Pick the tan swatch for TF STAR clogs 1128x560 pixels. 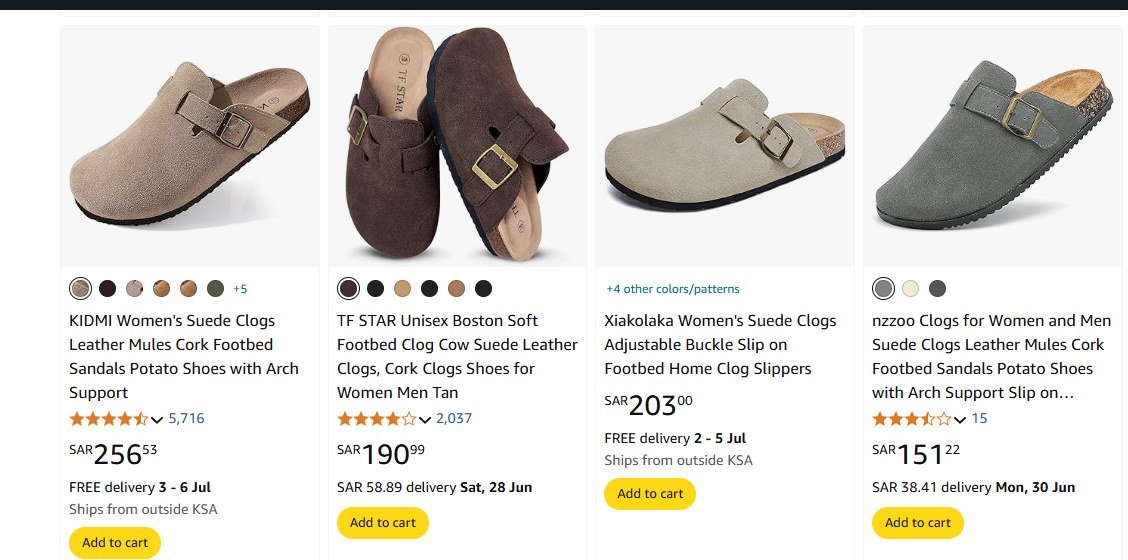402,289
